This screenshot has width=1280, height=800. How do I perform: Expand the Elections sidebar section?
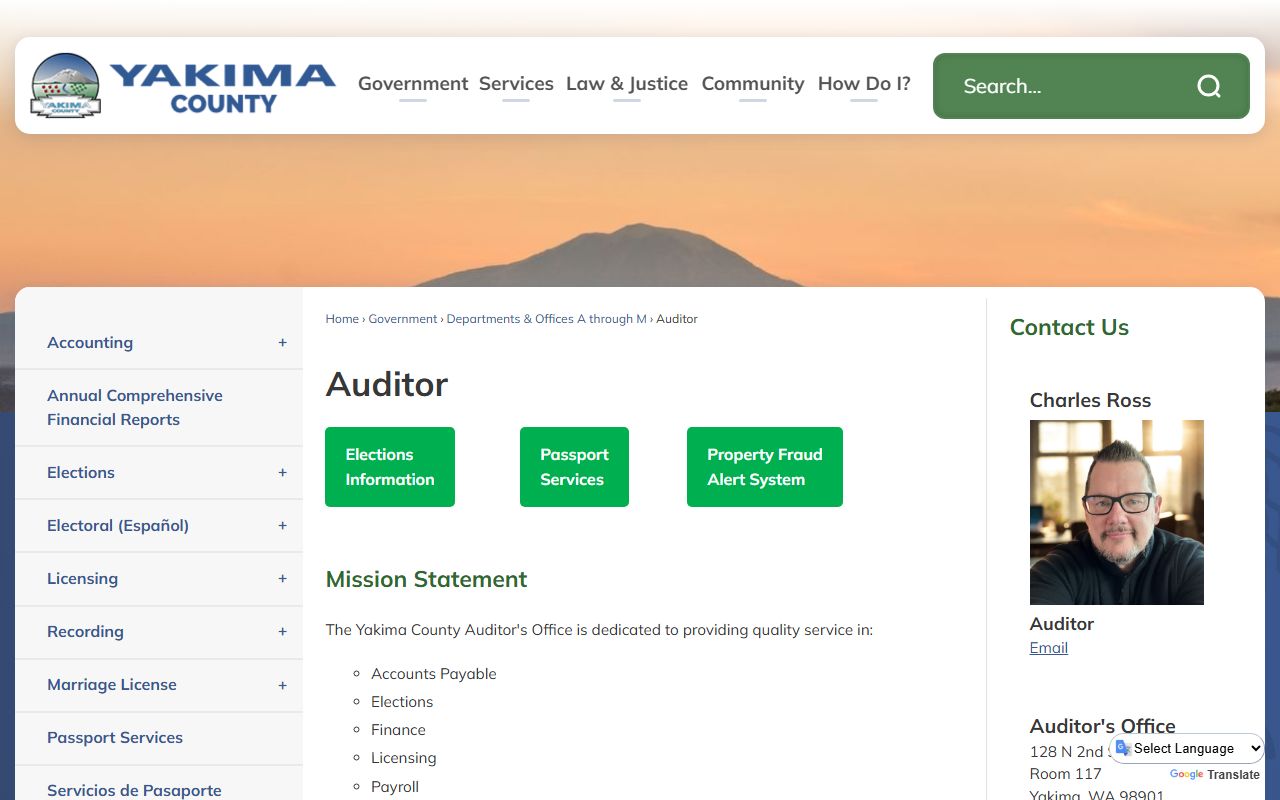pos(282,473)
